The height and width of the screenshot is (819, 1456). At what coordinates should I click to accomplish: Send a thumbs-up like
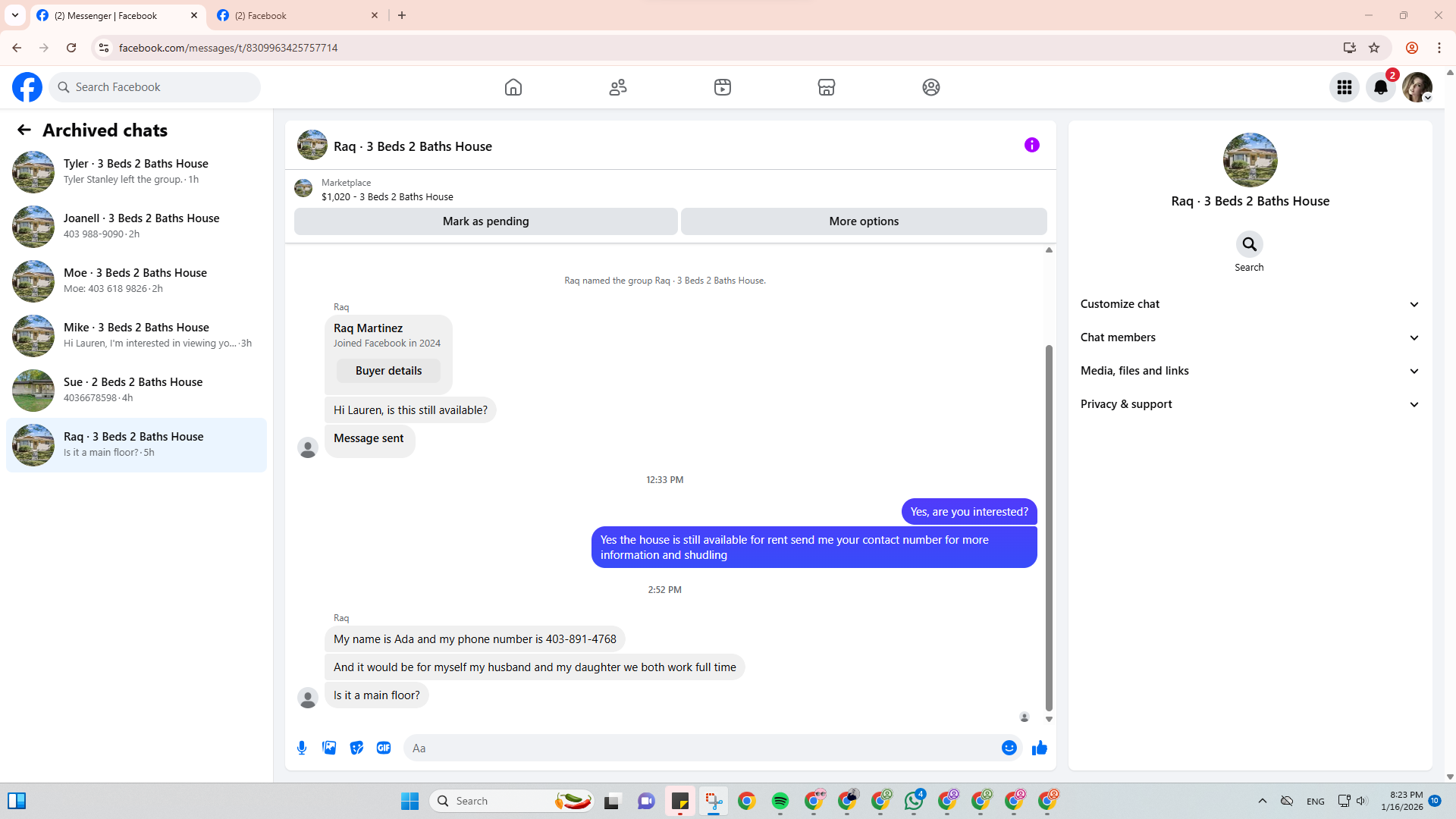[1039, 748]
